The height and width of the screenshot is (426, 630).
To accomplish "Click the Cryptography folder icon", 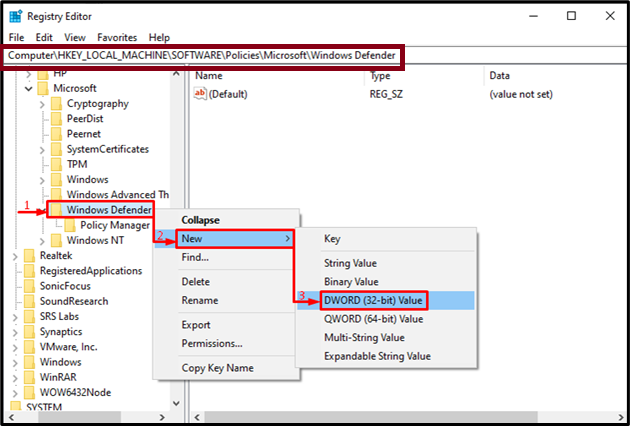I will [57, 104].
